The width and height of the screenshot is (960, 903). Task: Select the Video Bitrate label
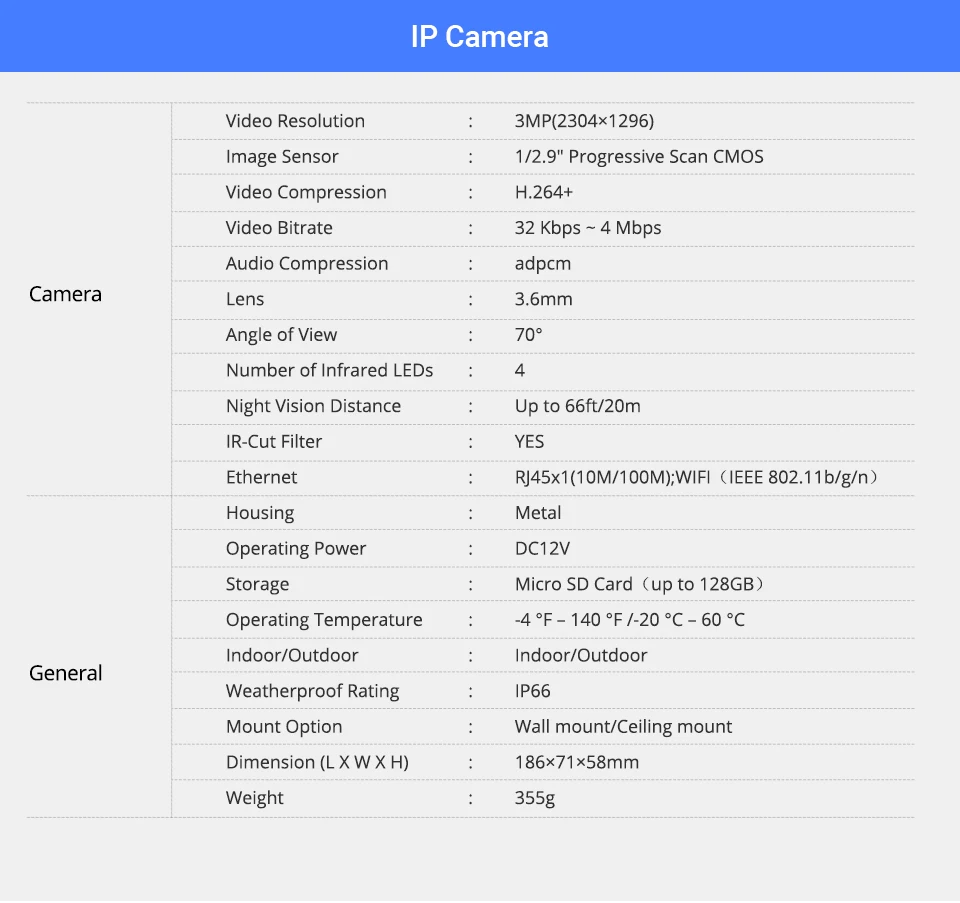pyautogui.click(x=279, y=228)
